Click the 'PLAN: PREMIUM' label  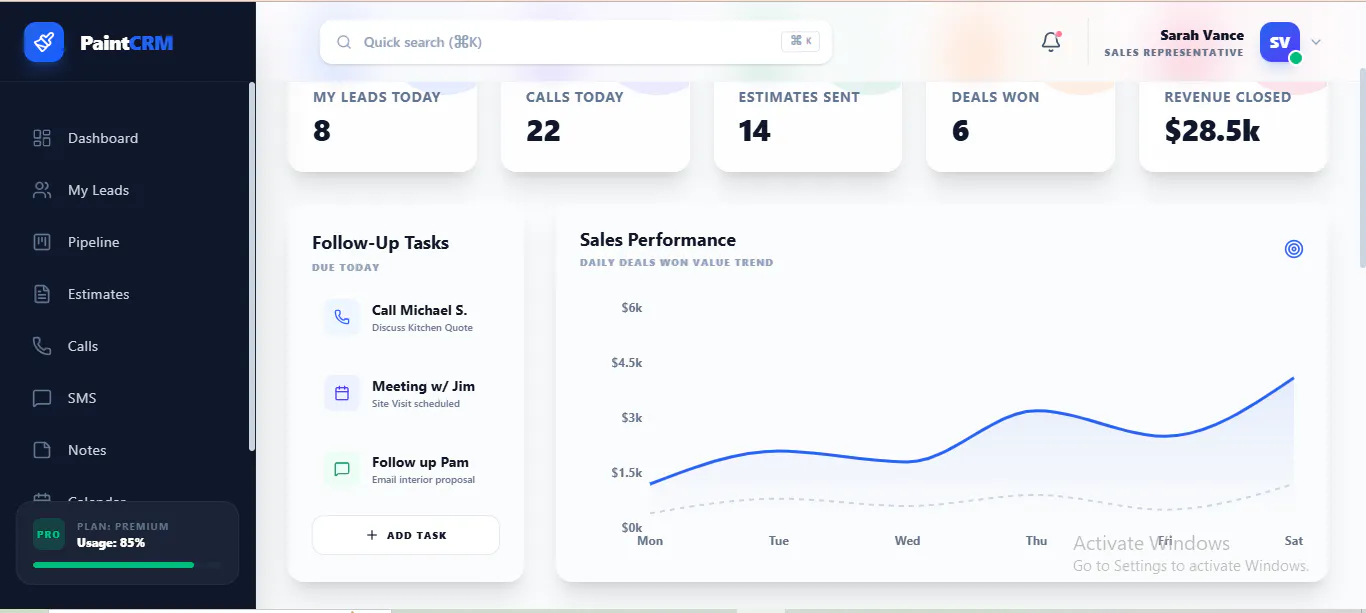pos(123,526)
